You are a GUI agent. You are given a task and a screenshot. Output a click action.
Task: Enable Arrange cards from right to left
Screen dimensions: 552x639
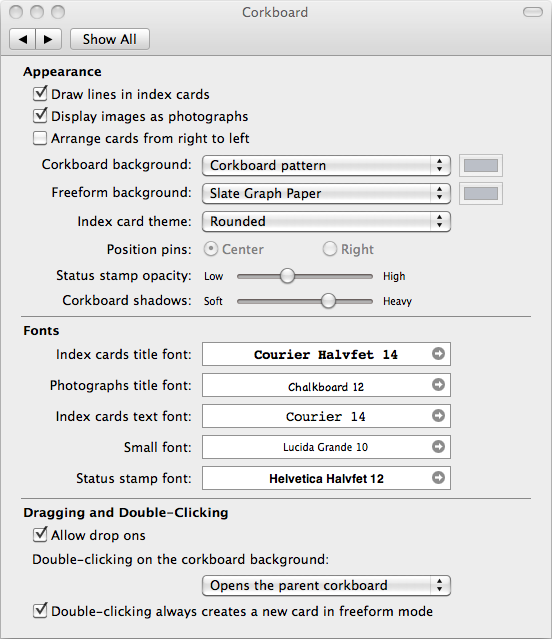pyautogui.click(x=40, y=138)
